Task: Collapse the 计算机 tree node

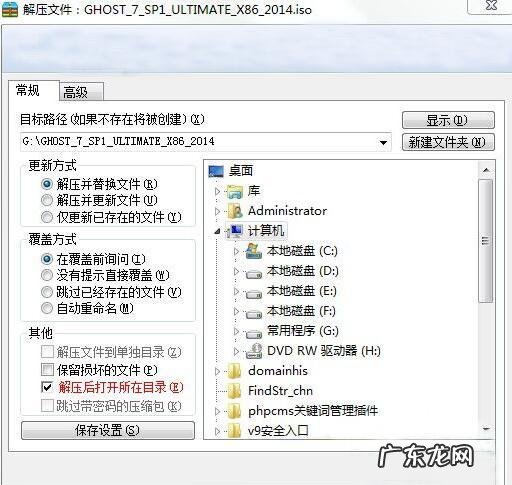Action: point(217,231)
